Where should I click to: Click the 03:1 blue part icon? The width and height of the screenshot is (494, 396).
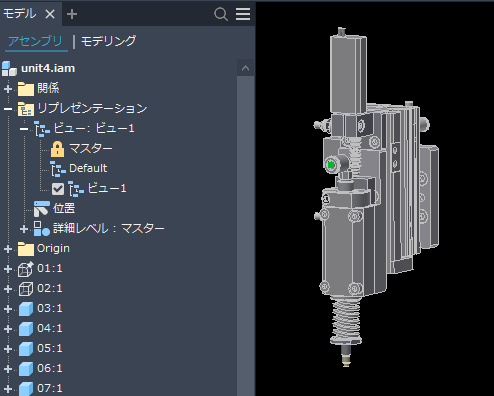tap(26, 309)
